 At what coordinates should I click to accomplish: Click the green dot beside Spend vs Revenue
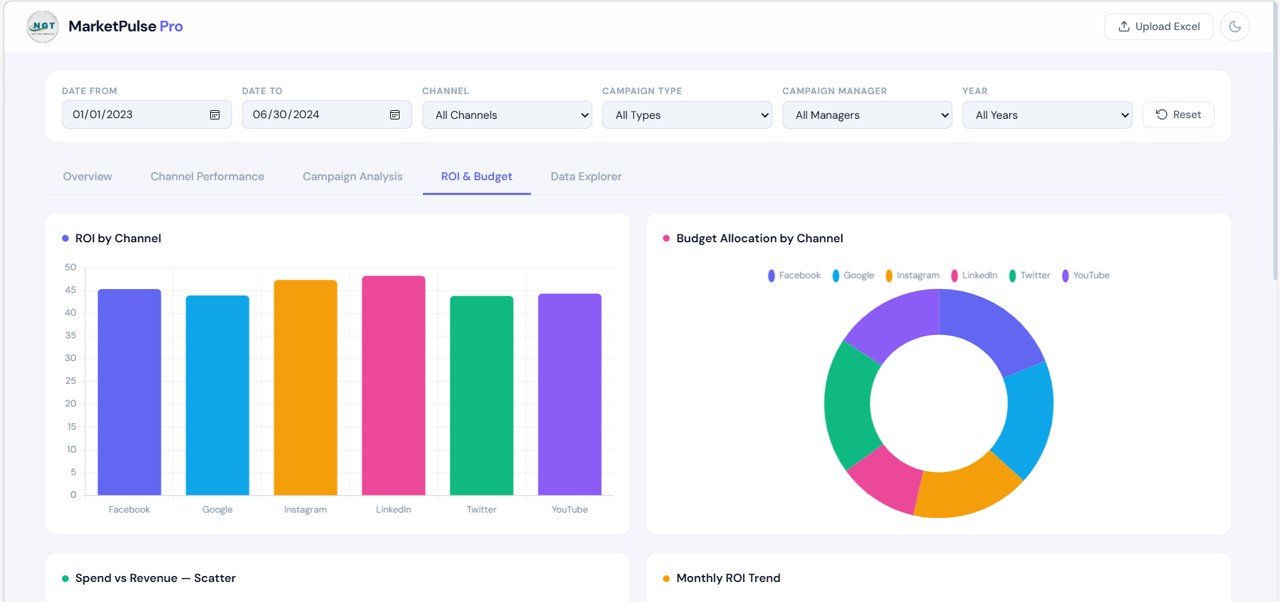(x=65, y=578)
